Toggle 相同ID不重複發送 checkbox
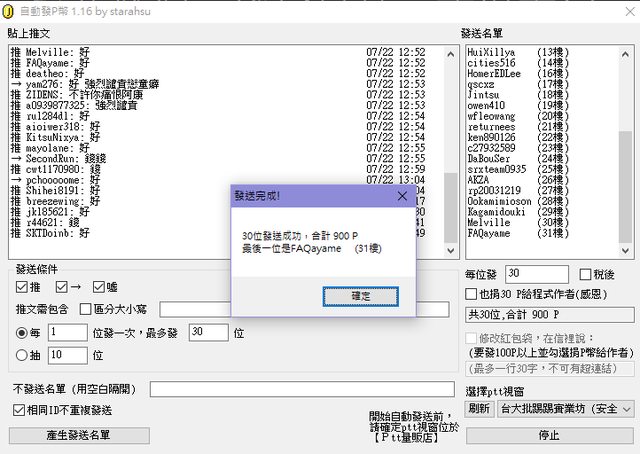The height and width of the screenshot is (454, 640). [x=19, y=410]
